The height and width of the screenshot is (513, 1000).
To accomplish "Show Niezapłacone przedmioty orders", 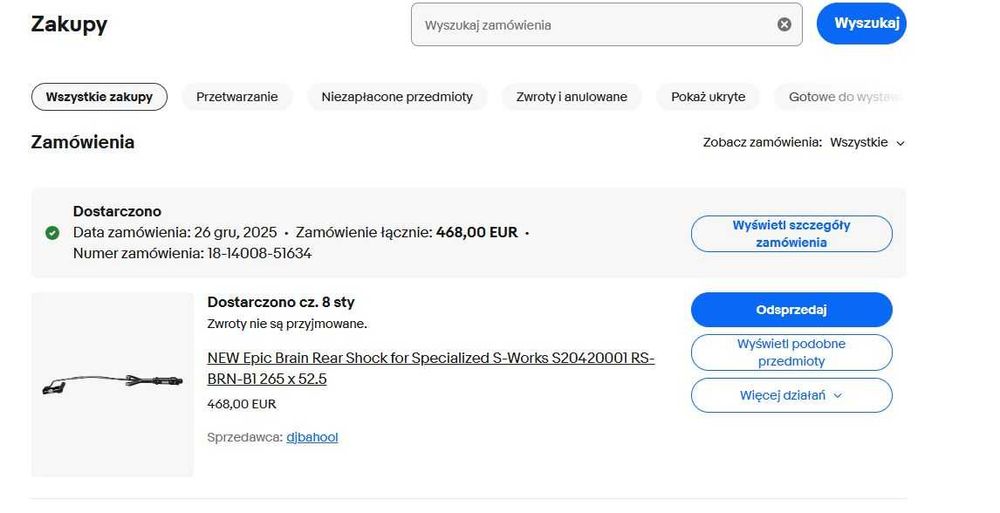I will (397, 97).
